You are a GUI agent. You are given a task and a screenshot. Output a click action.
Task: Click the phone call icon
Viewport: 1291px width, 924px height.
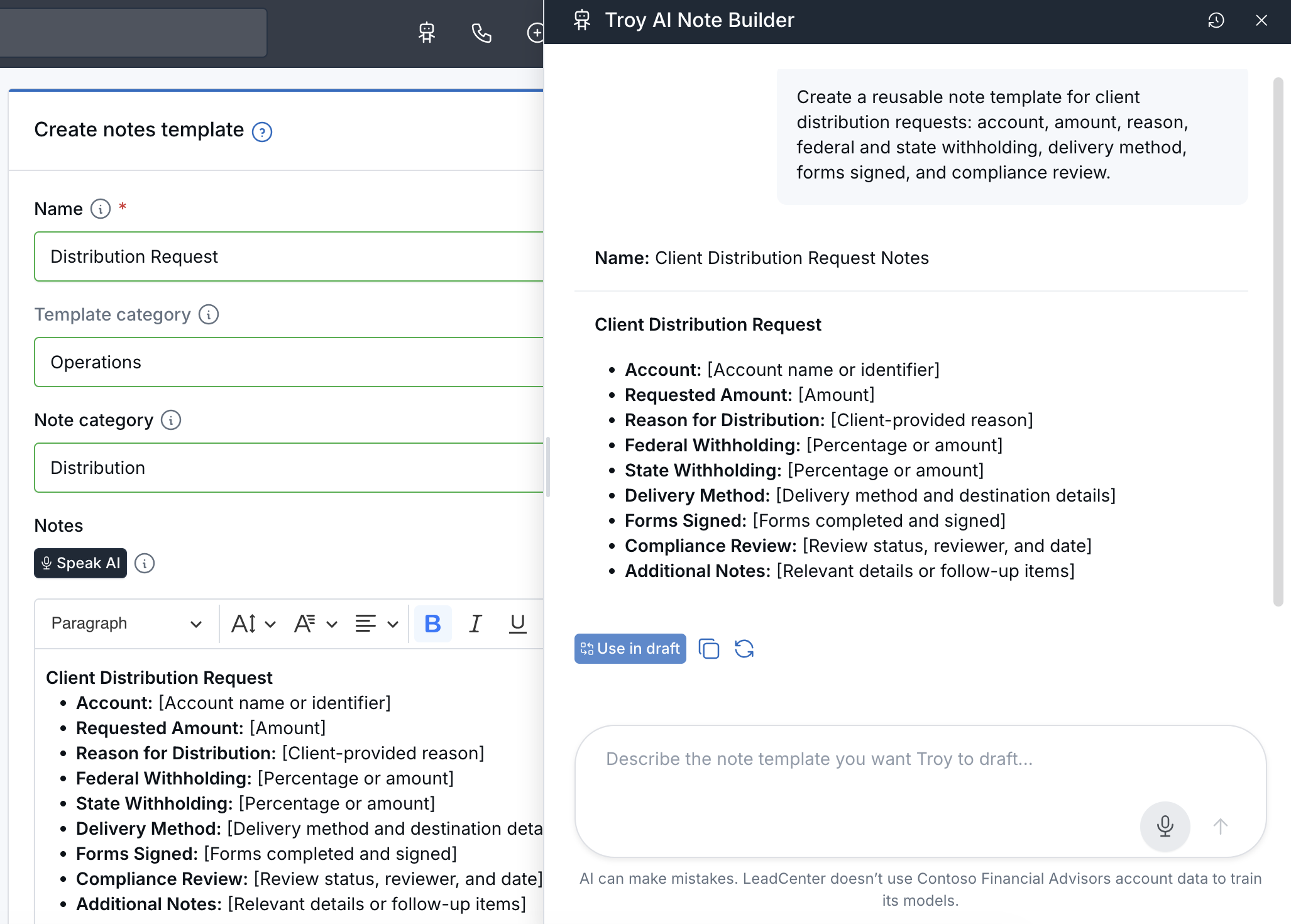[x=481, y=33]
